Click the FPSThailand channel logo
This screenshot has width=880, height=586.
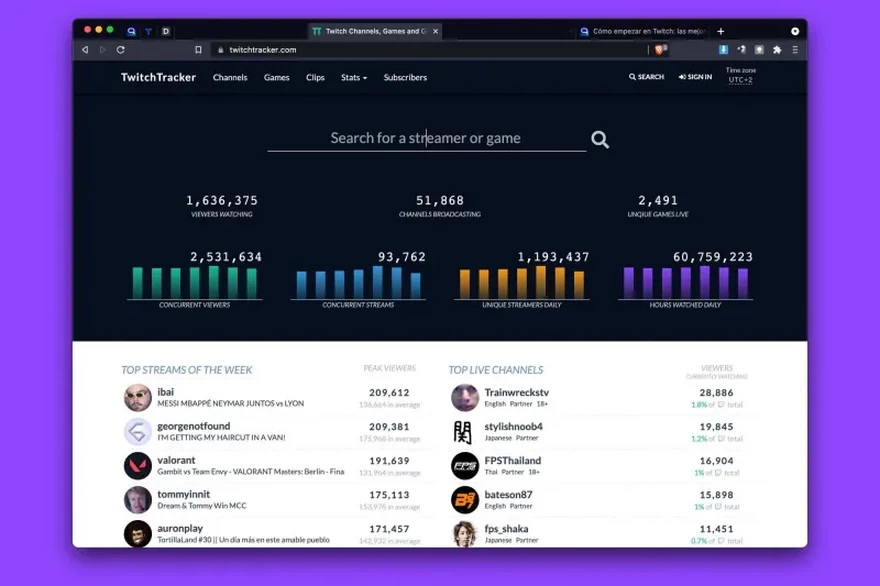(x=465, y=465)
